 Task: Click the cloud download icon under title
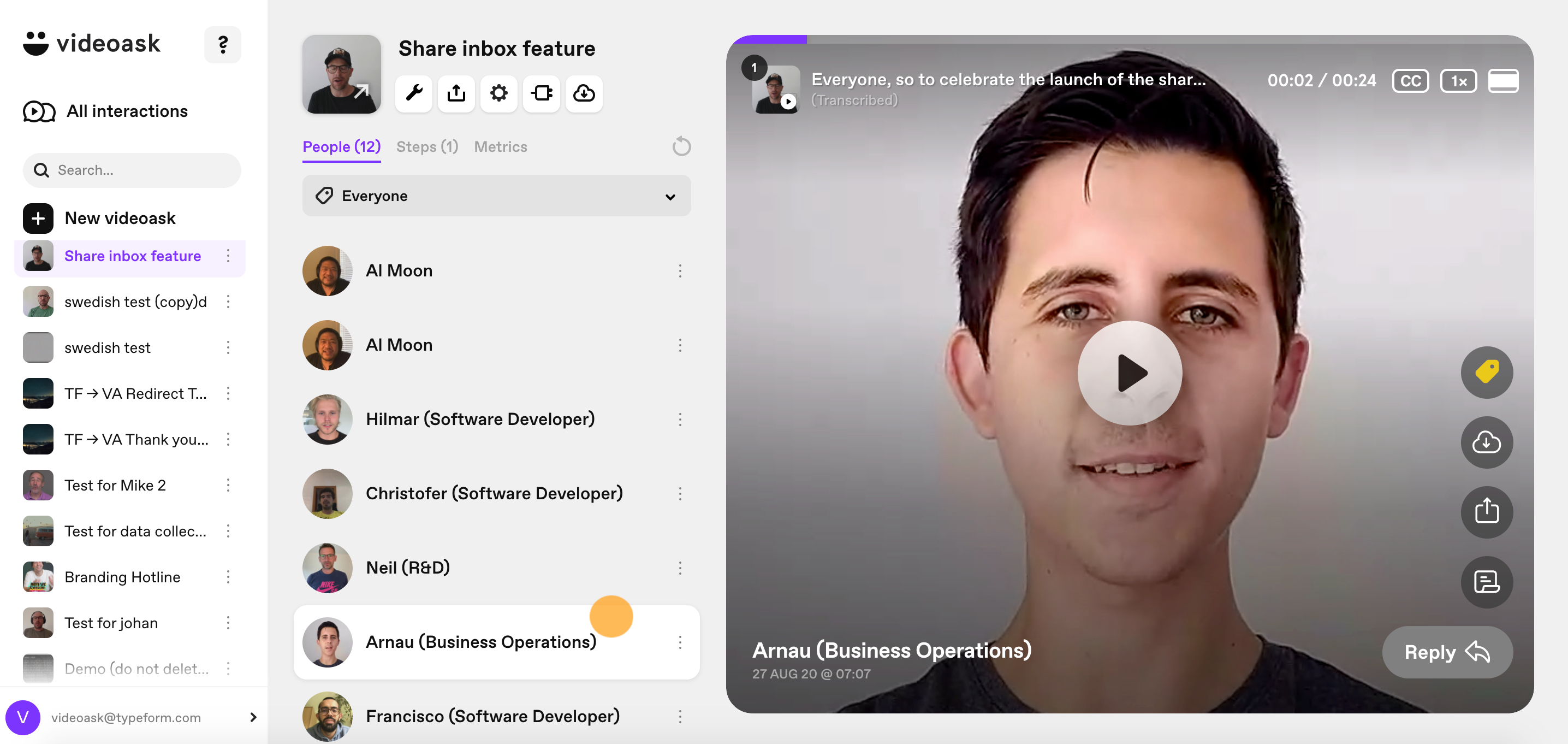point(584,93)
